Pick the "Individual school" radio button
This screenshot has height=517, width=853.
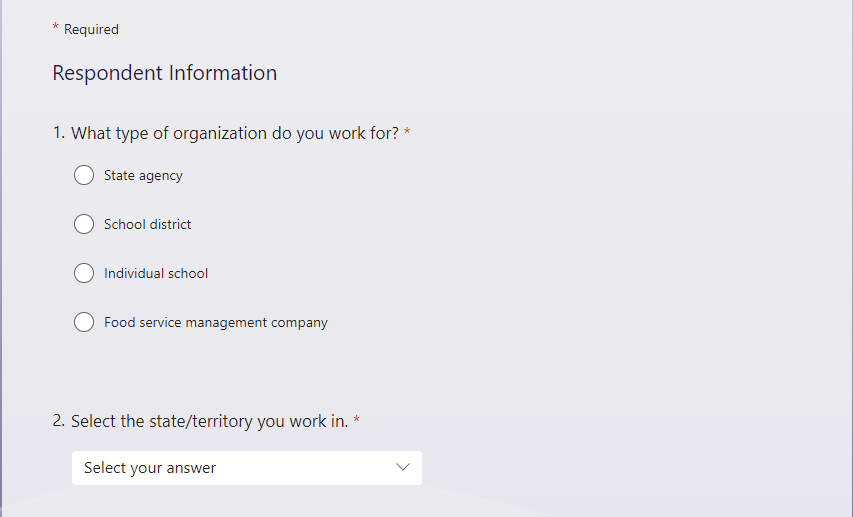84,274
